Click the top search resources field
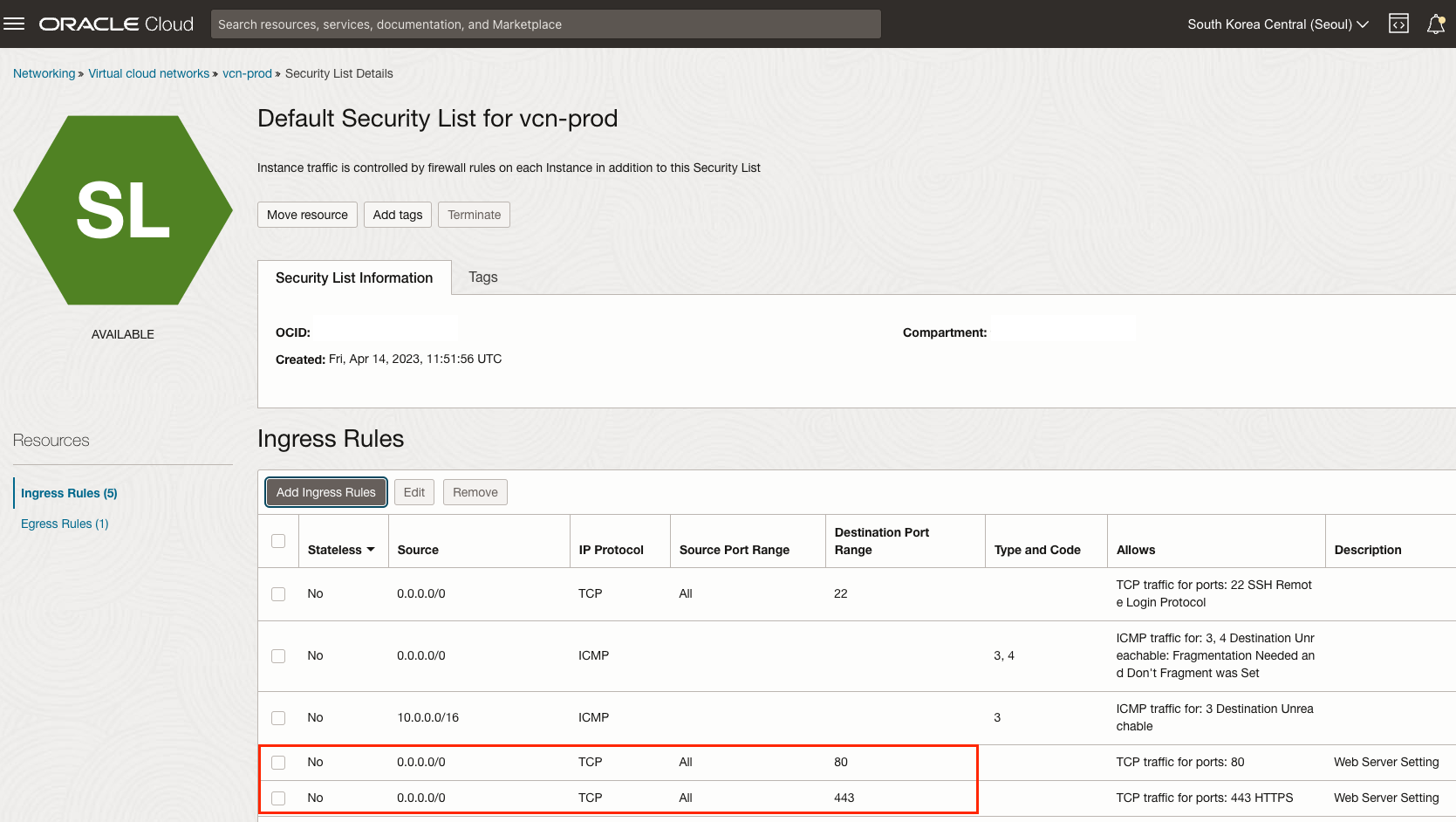This screenshot has height=822, width=1456. [x=545, y=24]
